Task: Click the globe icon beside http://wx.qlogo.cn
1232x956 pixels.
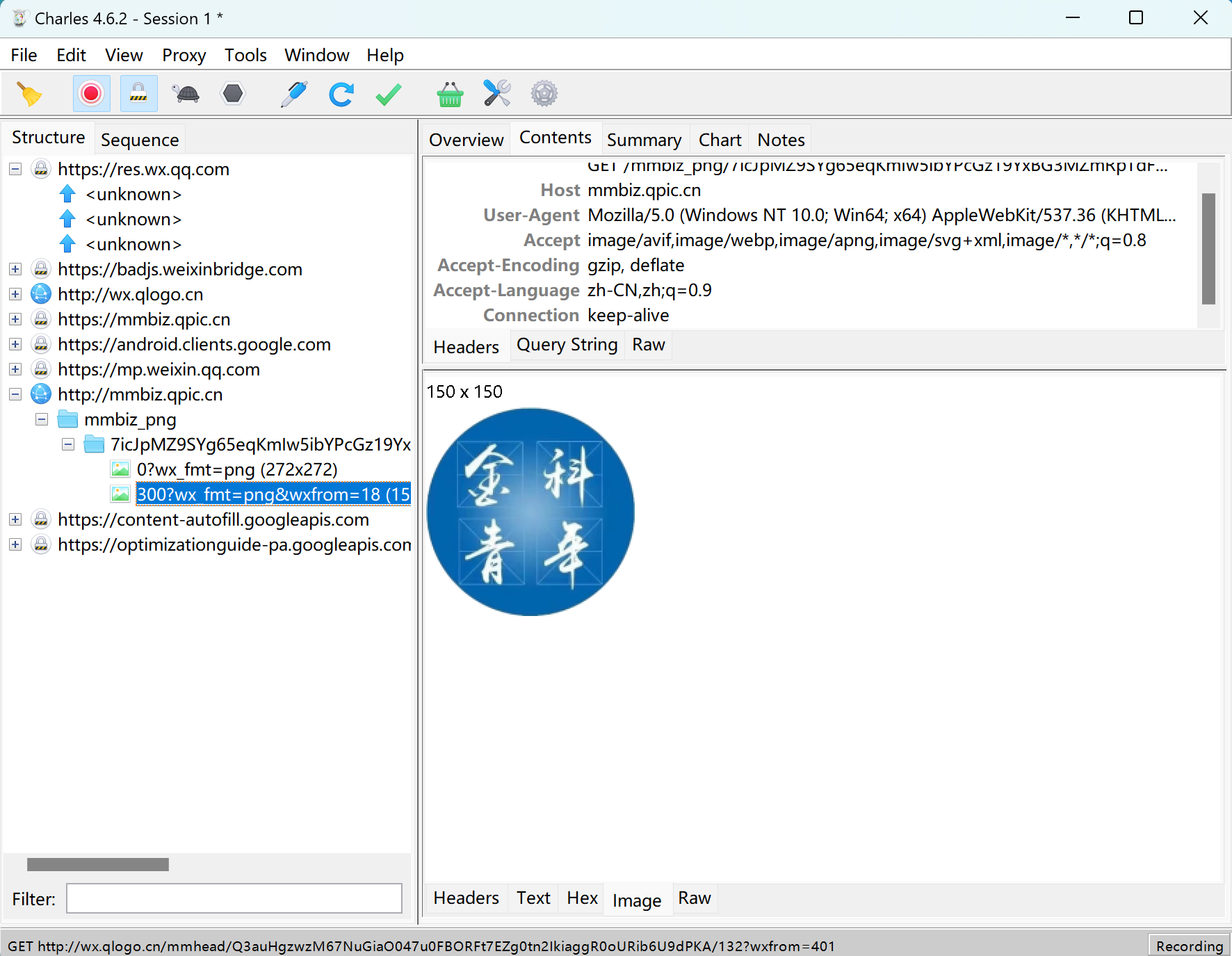Action: (41, 294)
